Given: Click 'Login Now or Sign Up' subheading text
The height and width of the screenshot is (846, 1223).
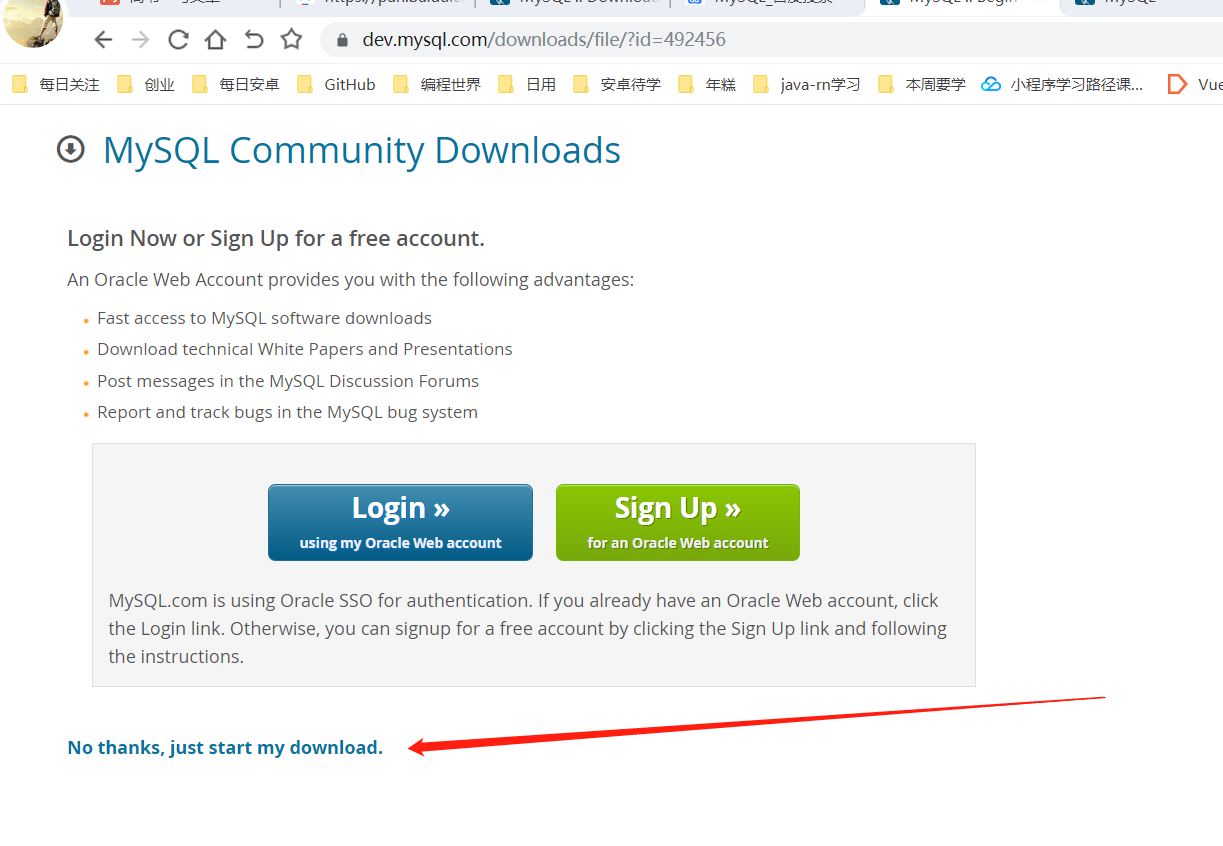Looking at the screenshot, I should [276, 238].
